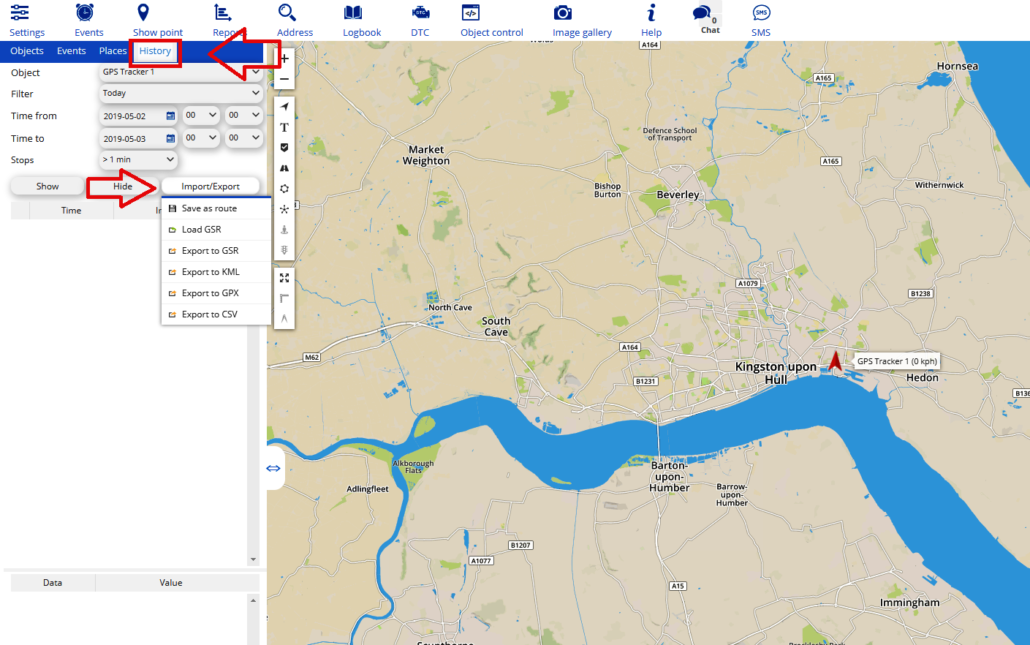Click the Hide history button
This screenshot has height=645, width=1030.
pos(122,187)
